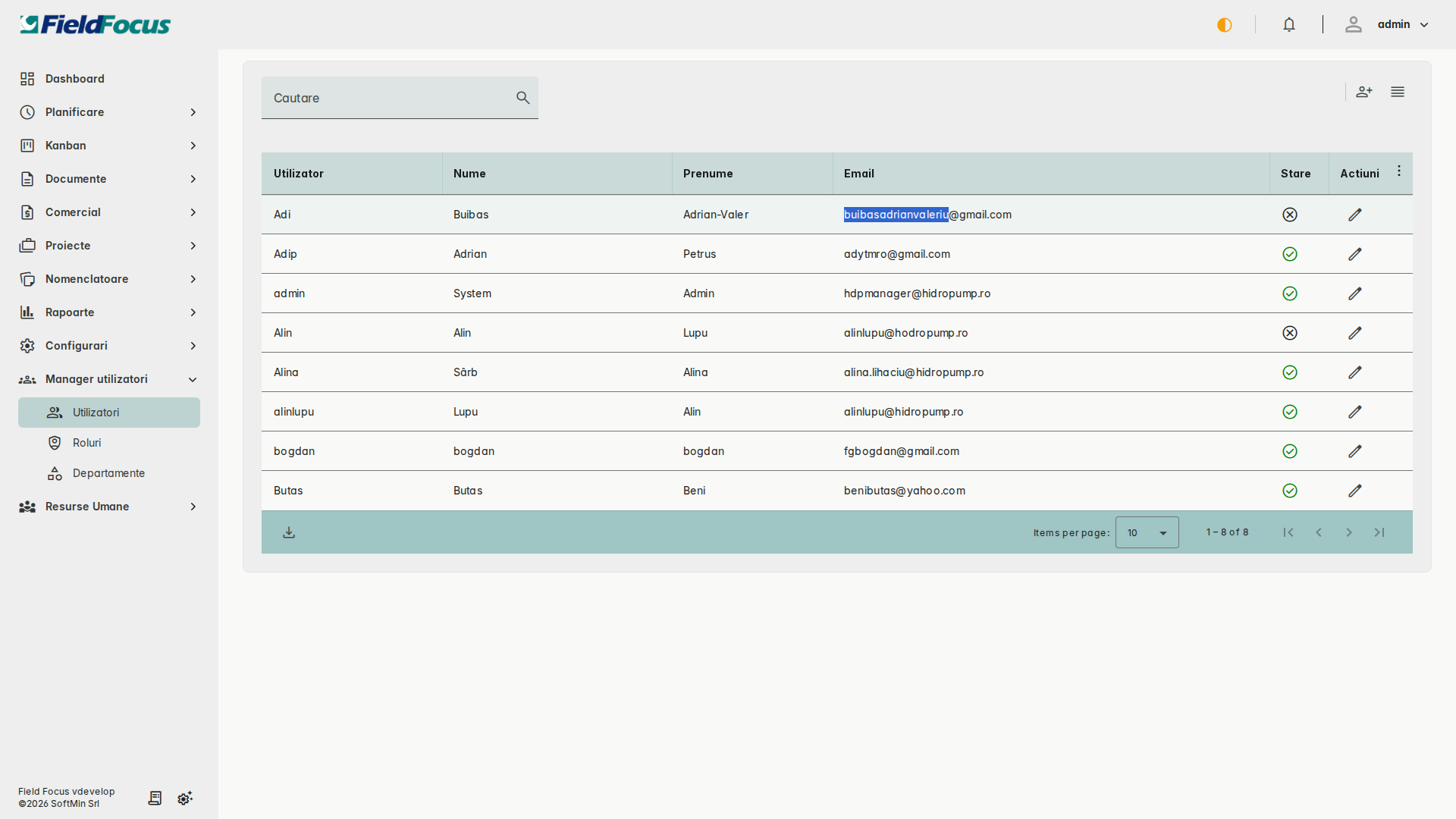Open the column options three-dot menu
The height and width of the screenshot is (819, 1456).
(1399, 171)
